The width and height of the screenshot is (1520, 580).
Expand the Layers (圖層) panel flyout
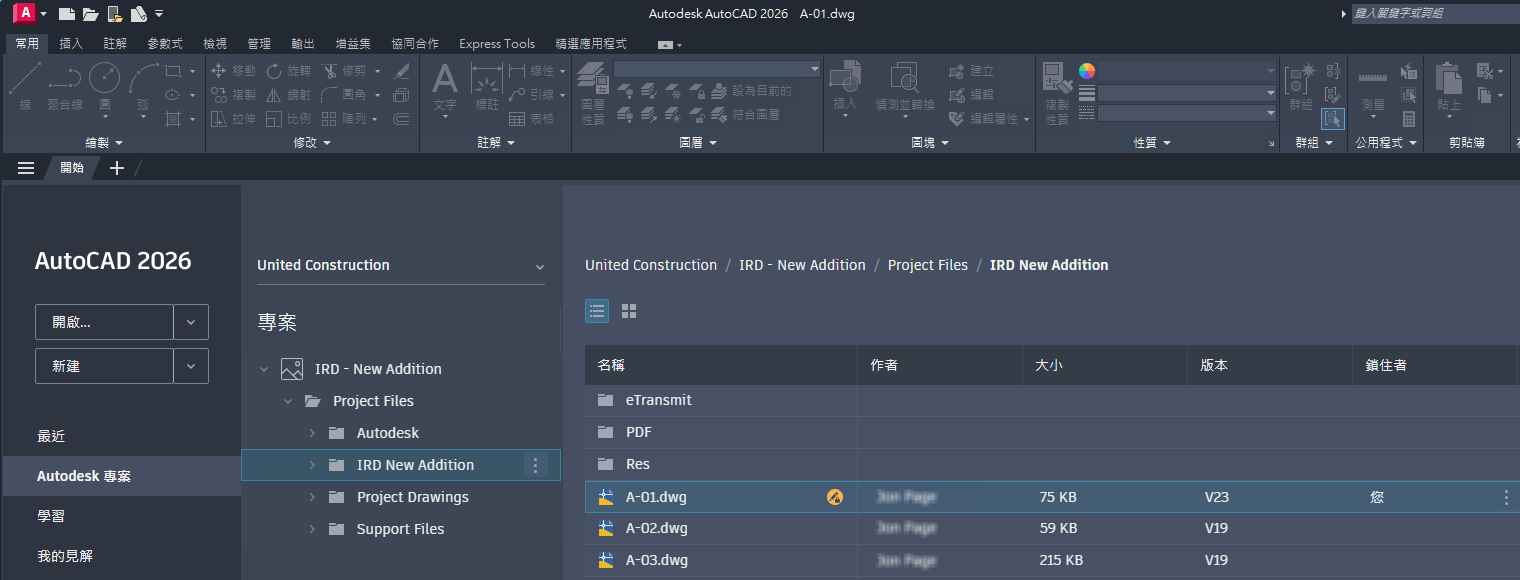click(x=698, y=143)
